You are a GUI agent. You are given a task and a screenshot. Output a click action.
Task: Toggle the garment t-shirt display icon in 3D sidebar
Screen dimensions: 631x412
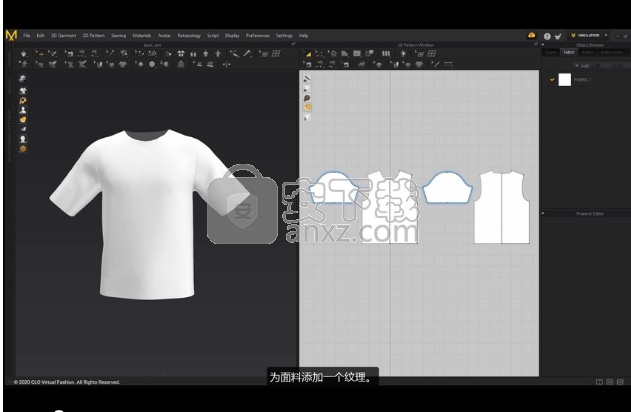(x=23, y=91)
